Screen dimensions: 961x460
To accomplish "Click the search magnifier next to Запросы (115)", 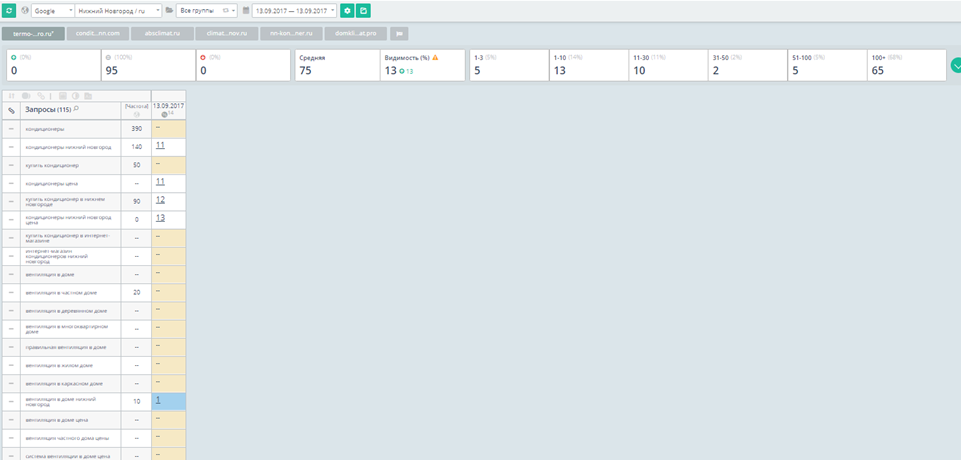I will click(76, 109).
